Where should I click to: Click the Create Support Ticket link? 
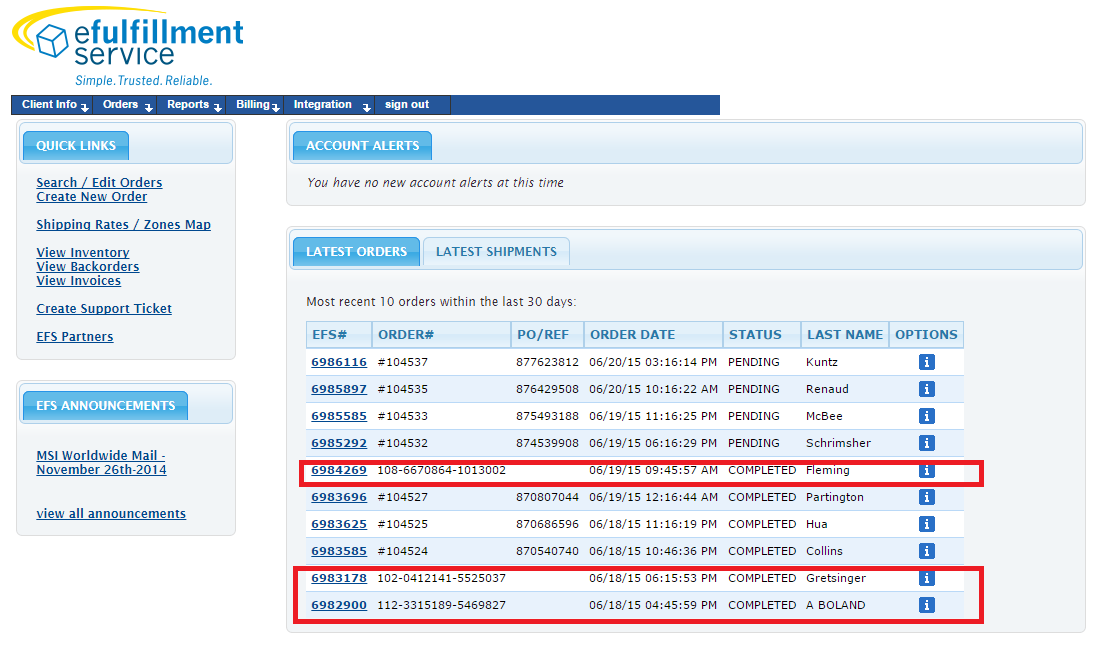pos(104,308)
